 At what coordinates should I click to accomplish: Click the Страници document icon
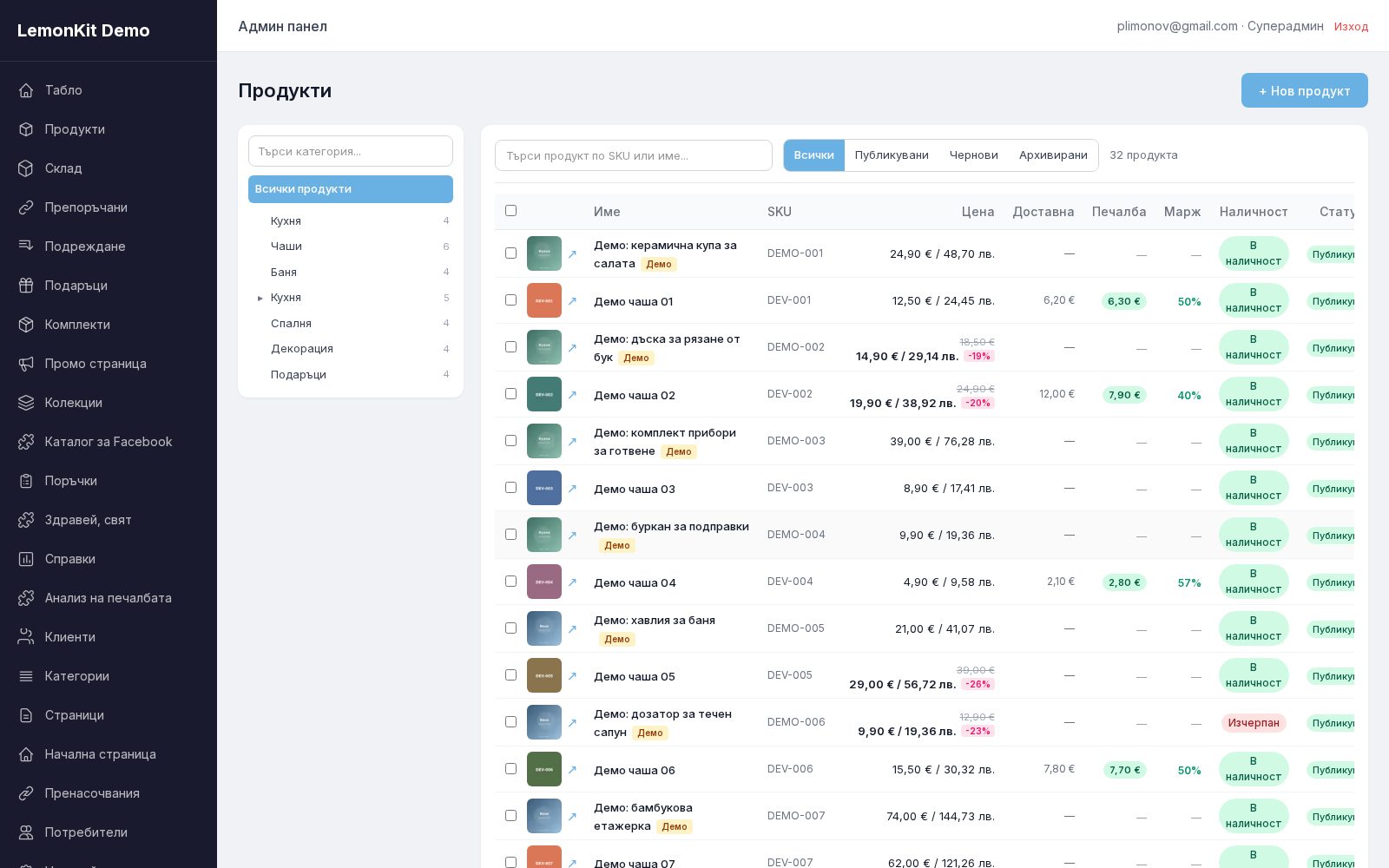pos(26,715)
